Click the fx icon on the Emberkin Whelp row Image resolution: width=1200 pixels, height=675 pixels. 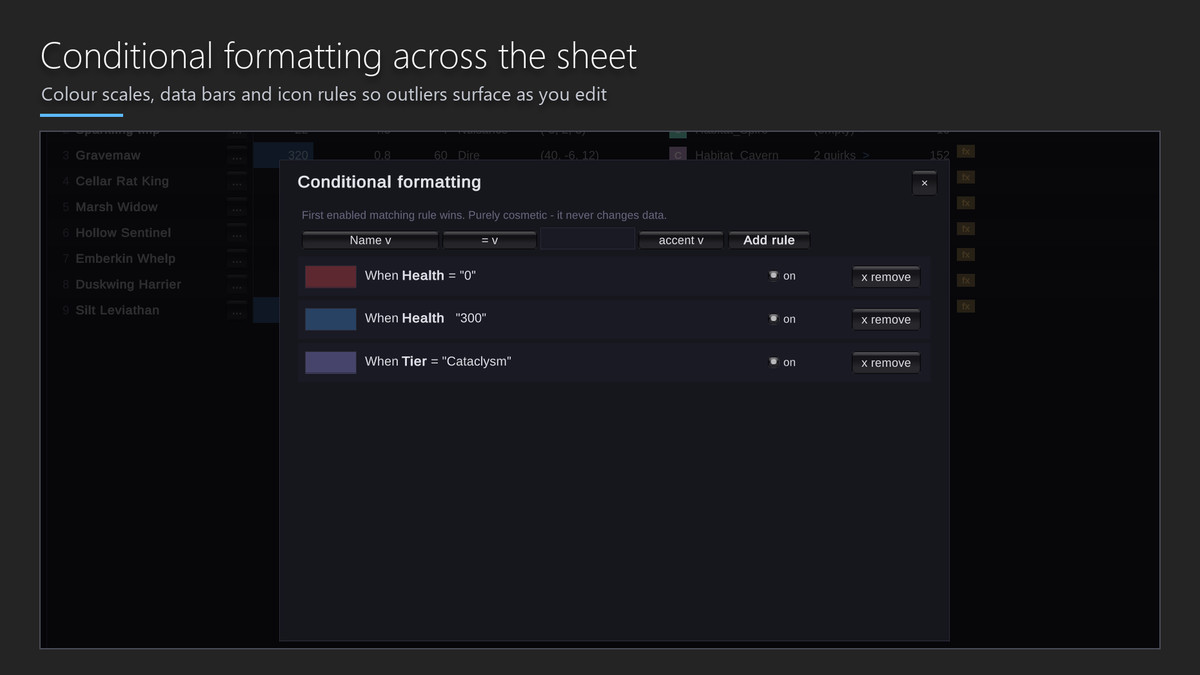click(966, 255)
